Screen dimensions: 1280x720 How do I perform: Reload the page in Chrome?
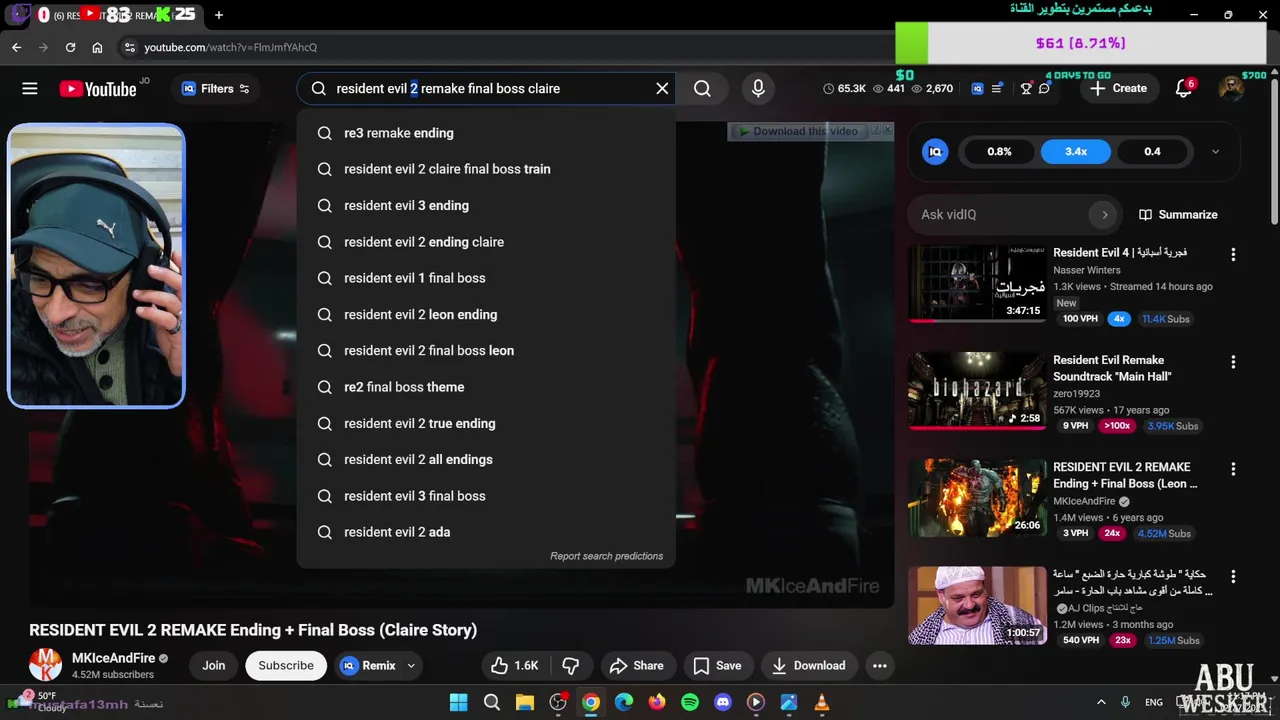[70, 47]
